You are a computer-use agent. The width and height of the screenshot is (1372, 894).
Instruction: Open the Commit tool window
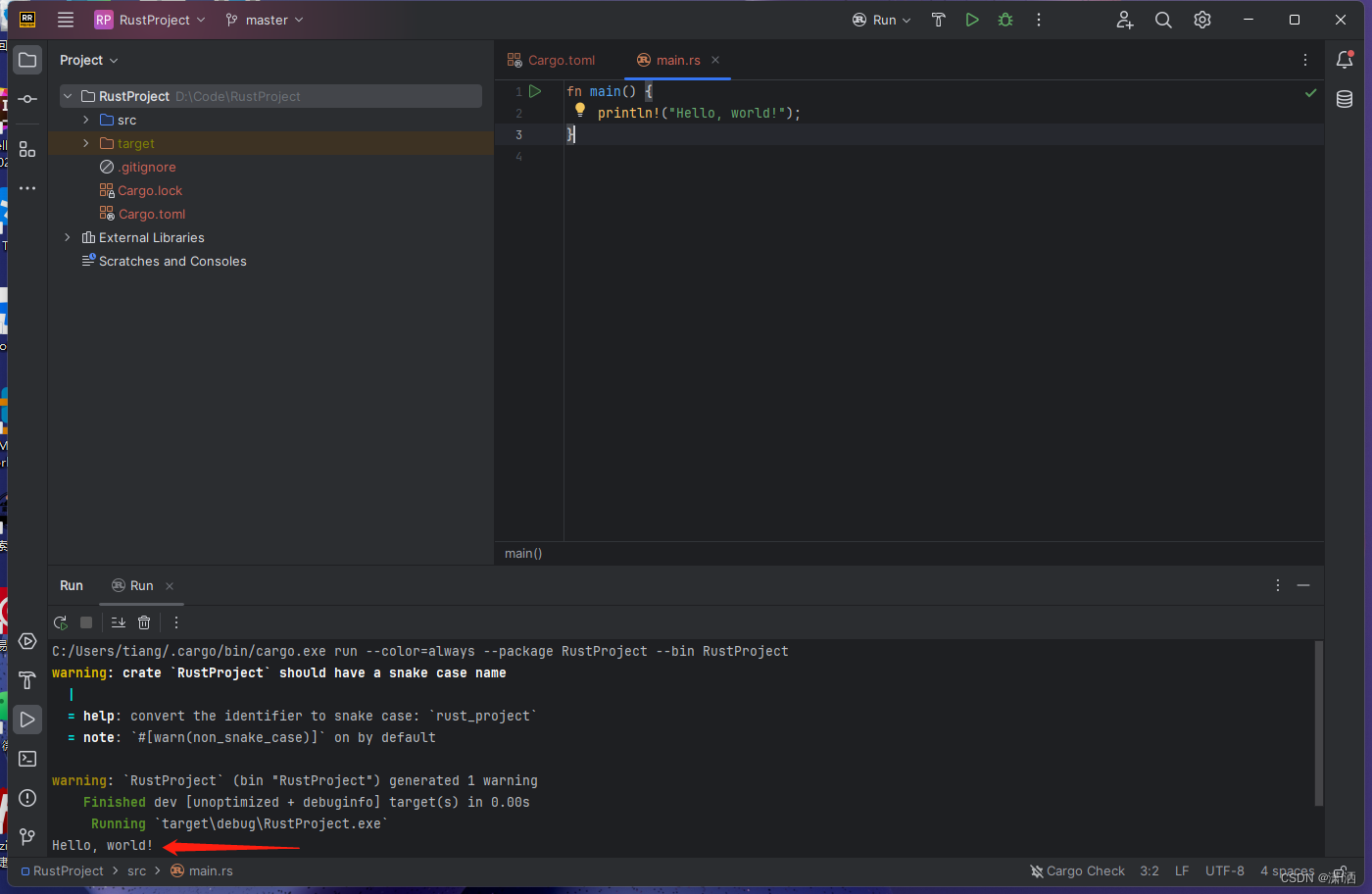27,99
